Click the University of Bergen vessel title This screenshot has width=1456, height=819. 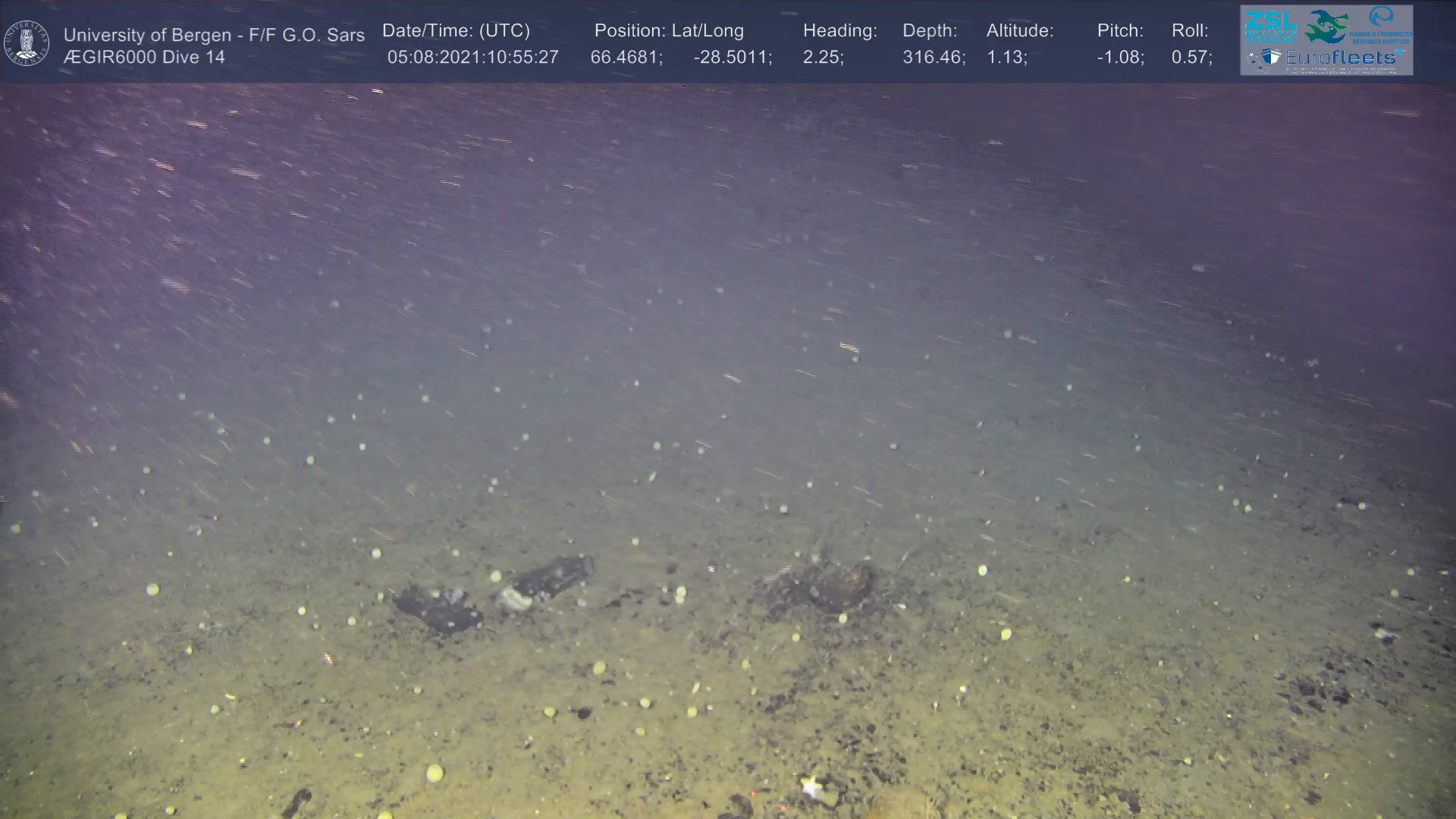pyautogui.click(x=214, y=35)
